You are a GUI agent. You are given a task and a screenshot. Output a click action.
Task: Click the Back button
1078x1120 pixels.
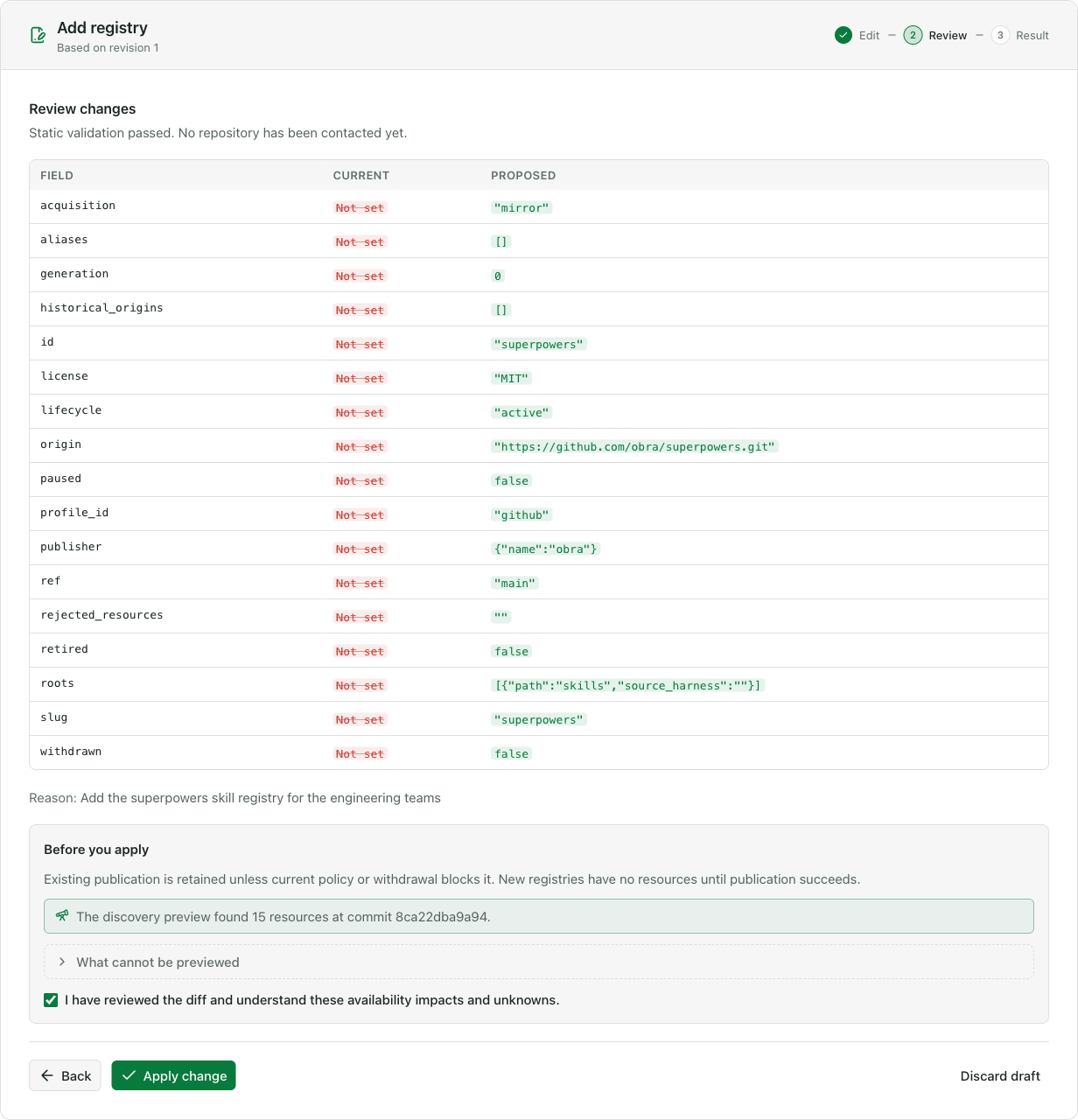point(65,1075)
